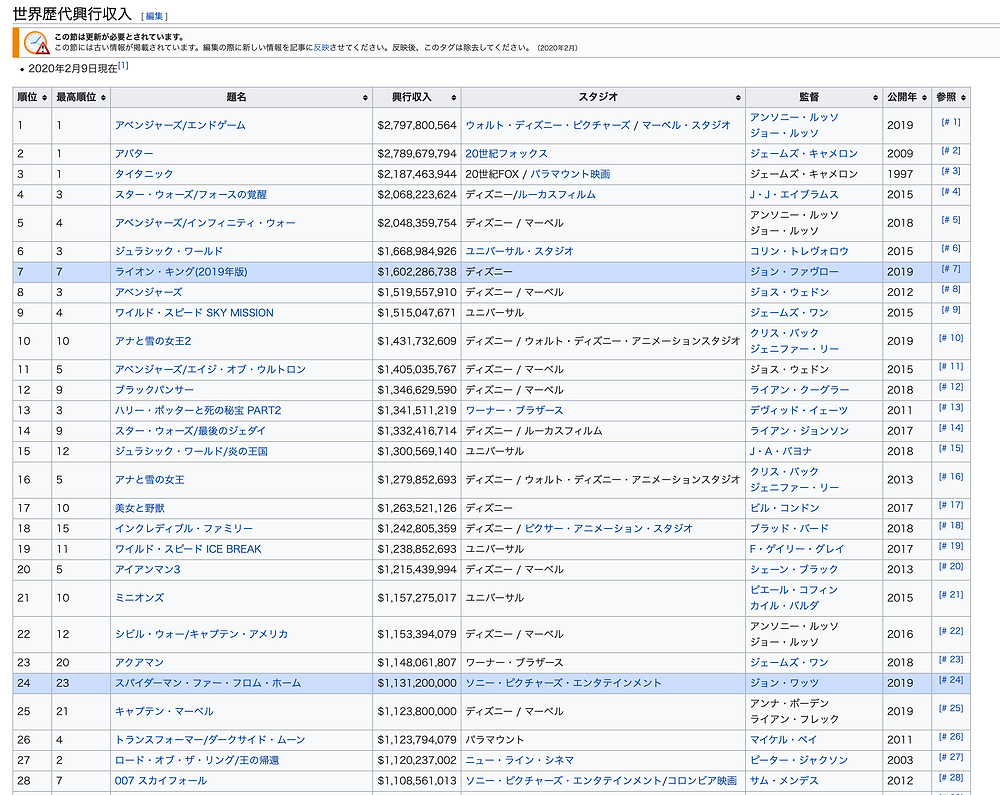The image size is (1000, 795).
Task: Open the 20世紀フォックス studio link
Action: (506, 154)
